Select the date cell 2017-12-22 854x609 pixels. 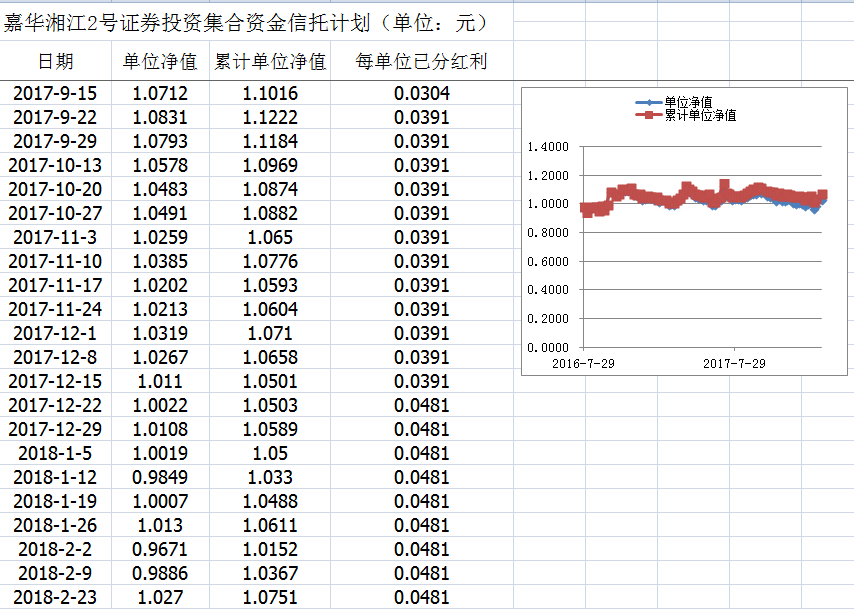click(x=55, y=405)
